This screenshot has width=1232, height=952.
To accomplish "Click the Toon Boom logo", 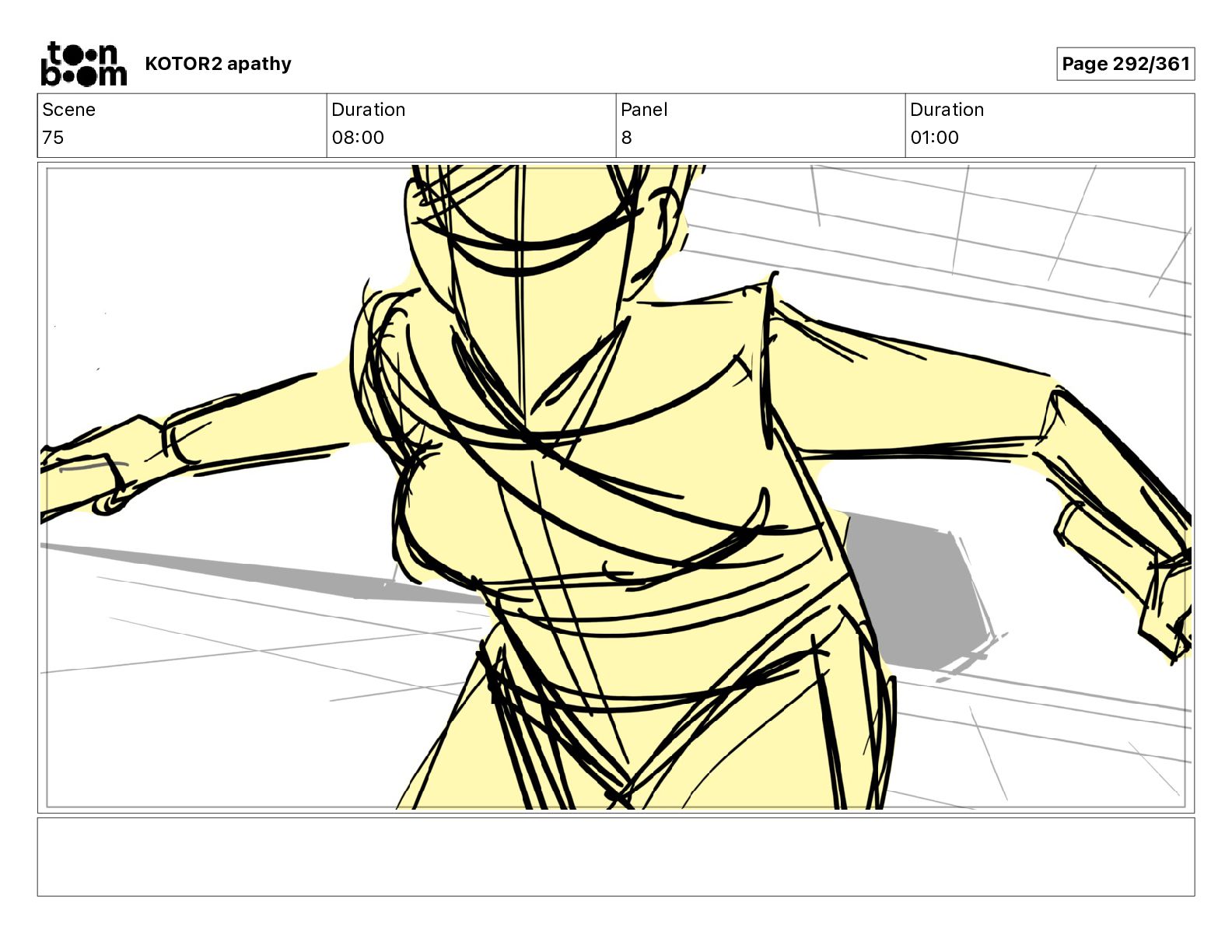I will tap(83, 64).
